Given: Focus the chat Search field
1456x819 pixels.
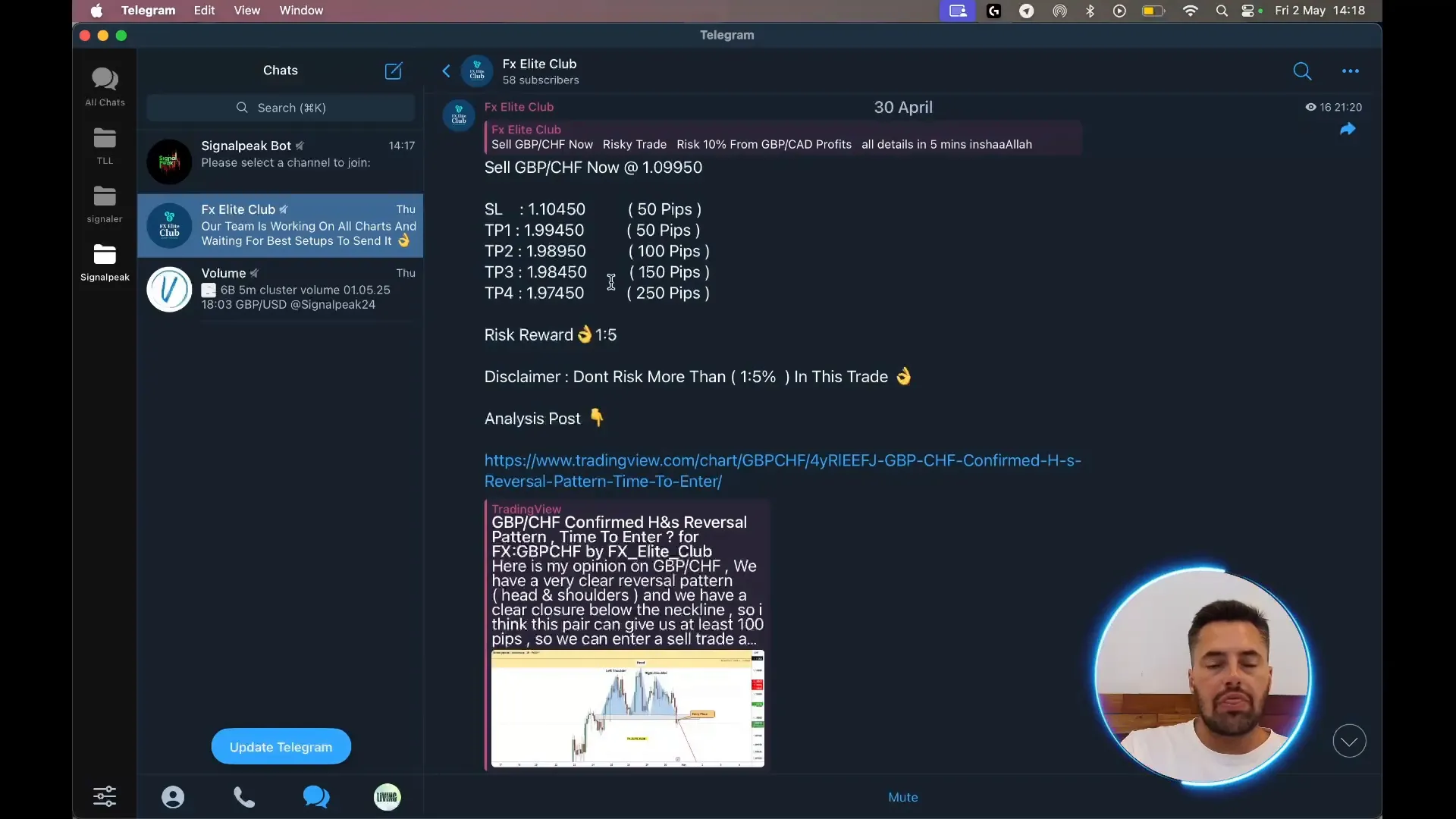Looking at the screenshot, I should (281, 108).
